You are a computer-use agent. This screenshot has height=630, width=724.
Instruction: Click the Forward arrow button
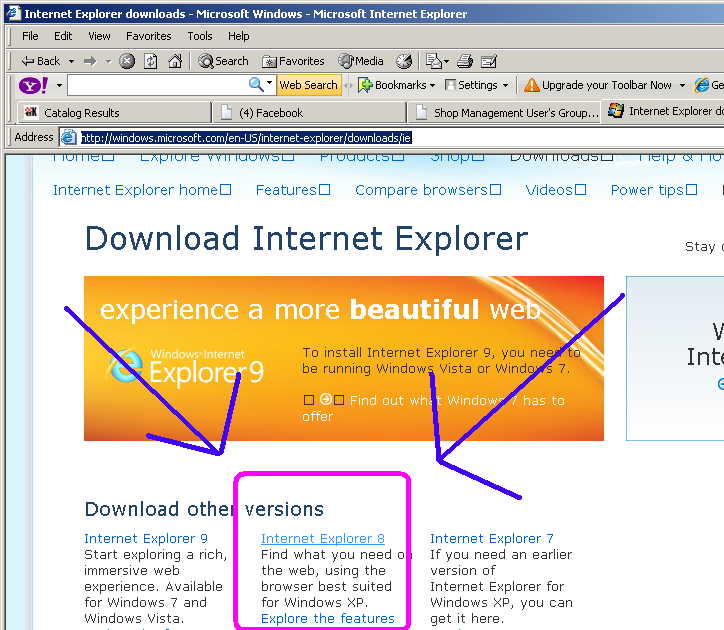(x=90, y=61)
